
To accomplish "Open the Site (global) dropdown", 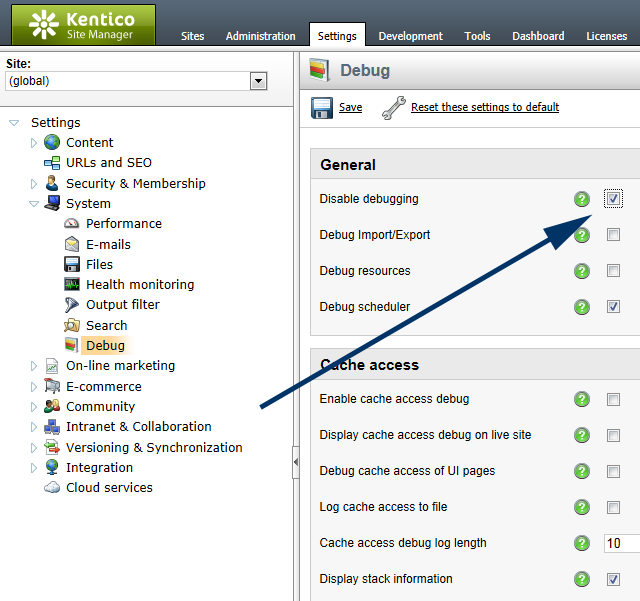I will (258, 81).
